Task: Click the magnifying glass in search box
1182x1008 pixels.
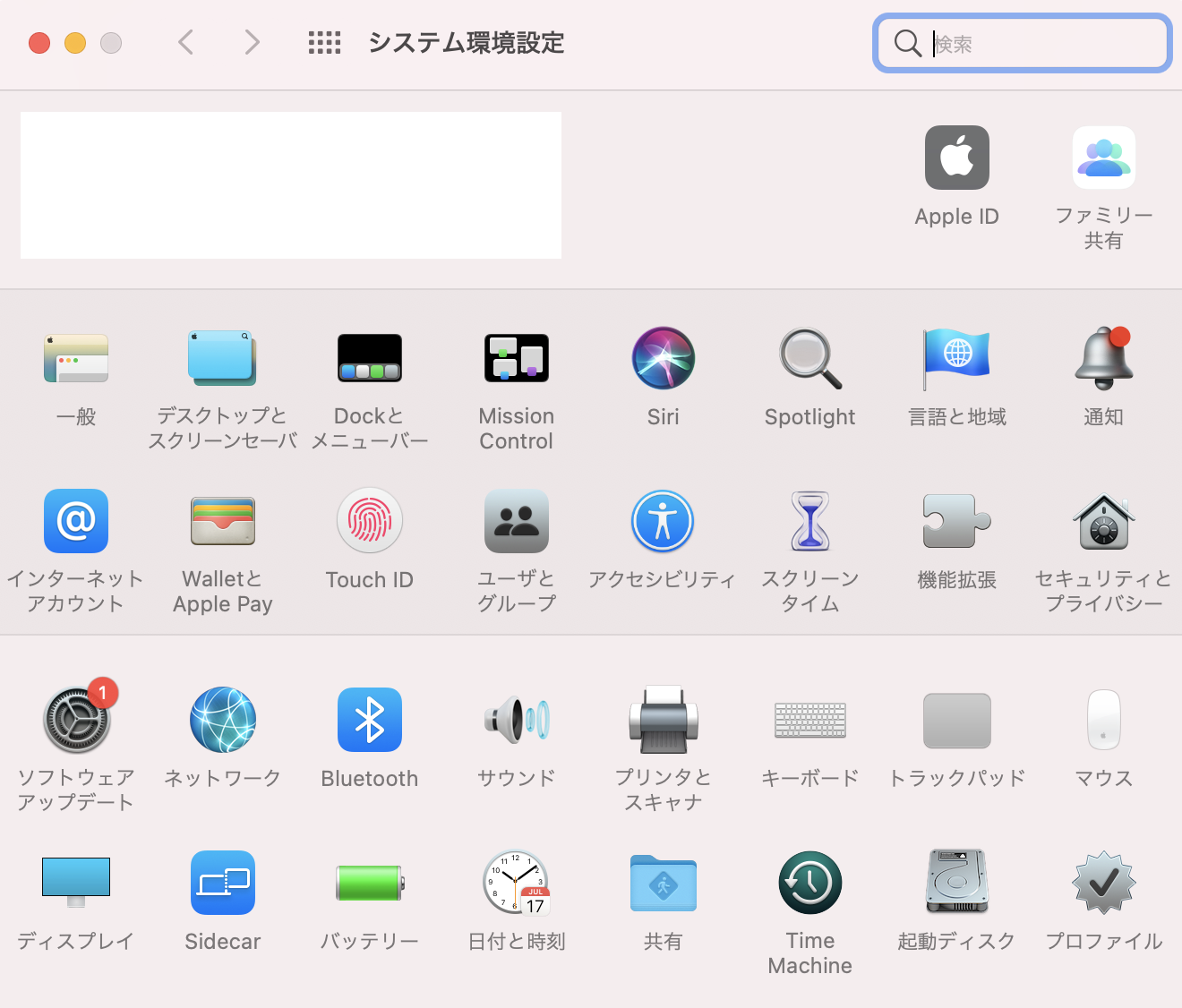Action: tap(907, 43)
